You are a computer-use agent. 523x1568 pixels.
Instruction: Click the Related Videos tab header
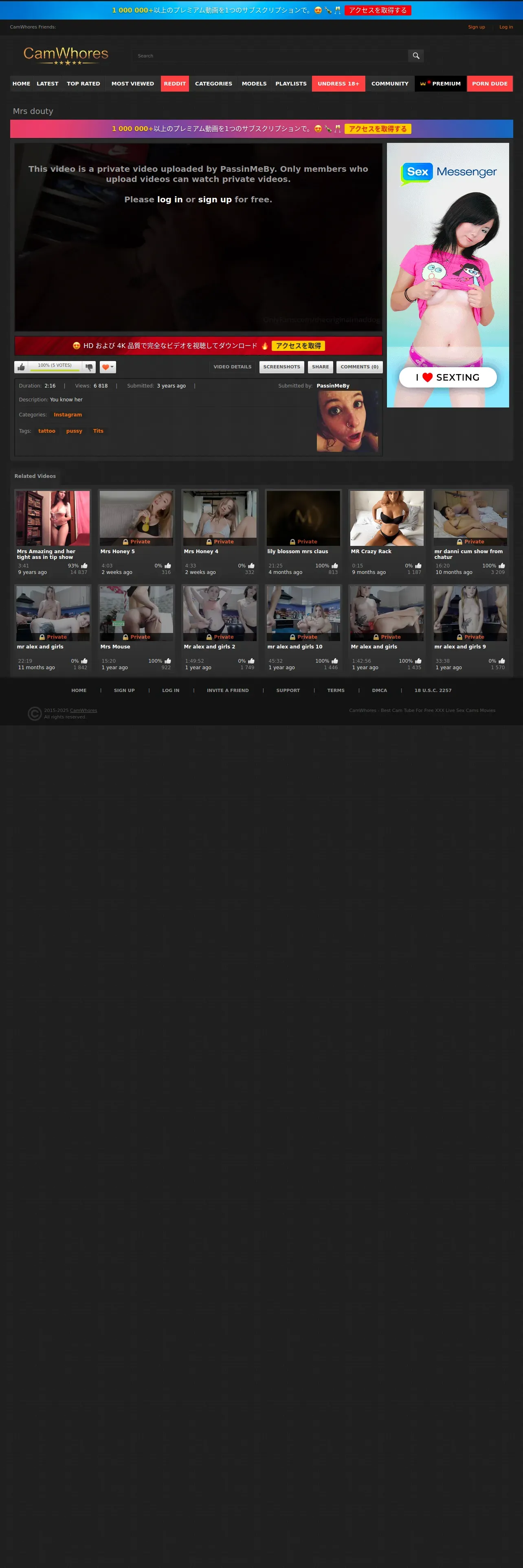tap(35, 477)
